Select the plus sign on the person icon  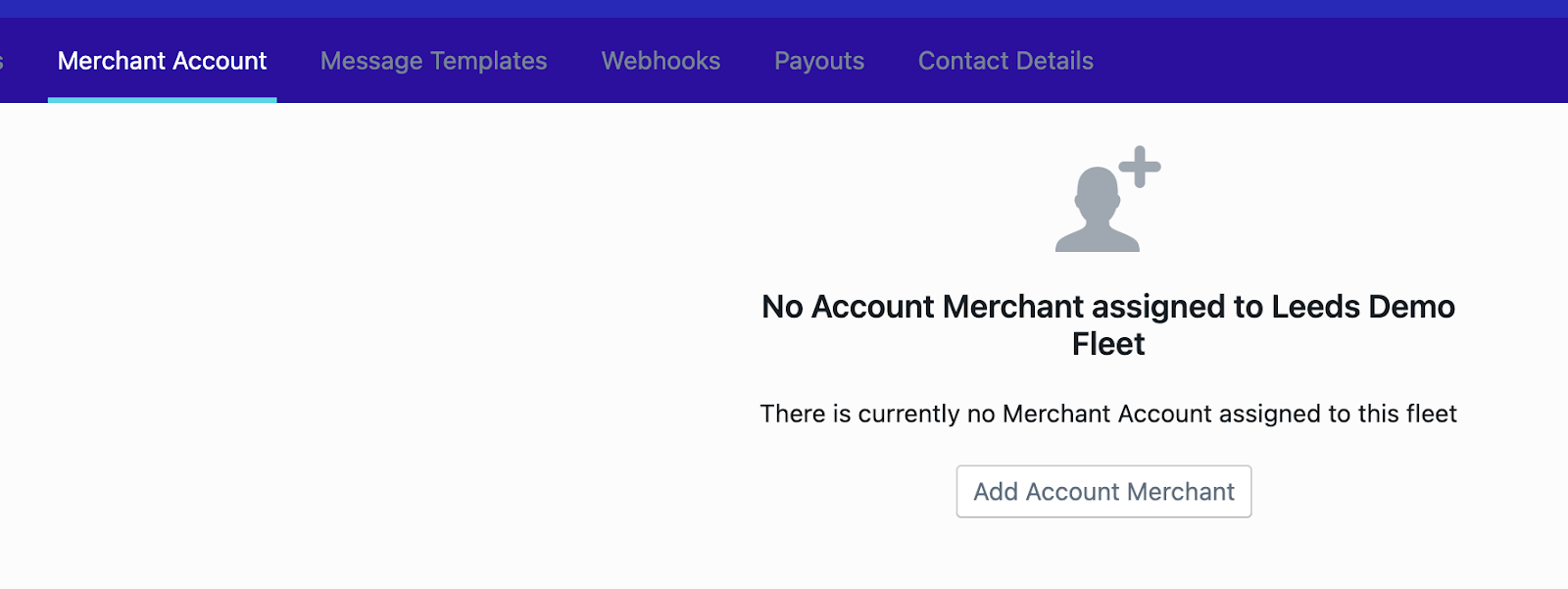pos(1140,167)
